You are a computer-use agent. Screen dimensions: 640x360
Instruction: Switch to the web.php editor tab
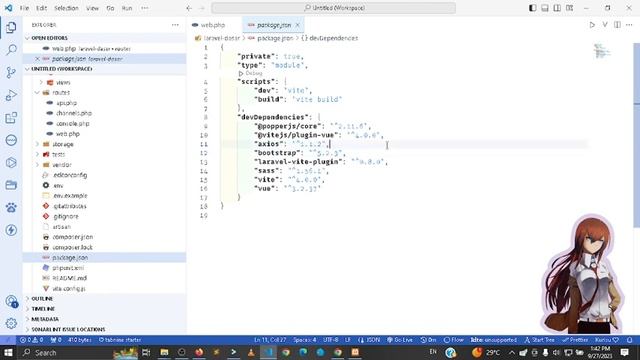click(x=213, y=25)
